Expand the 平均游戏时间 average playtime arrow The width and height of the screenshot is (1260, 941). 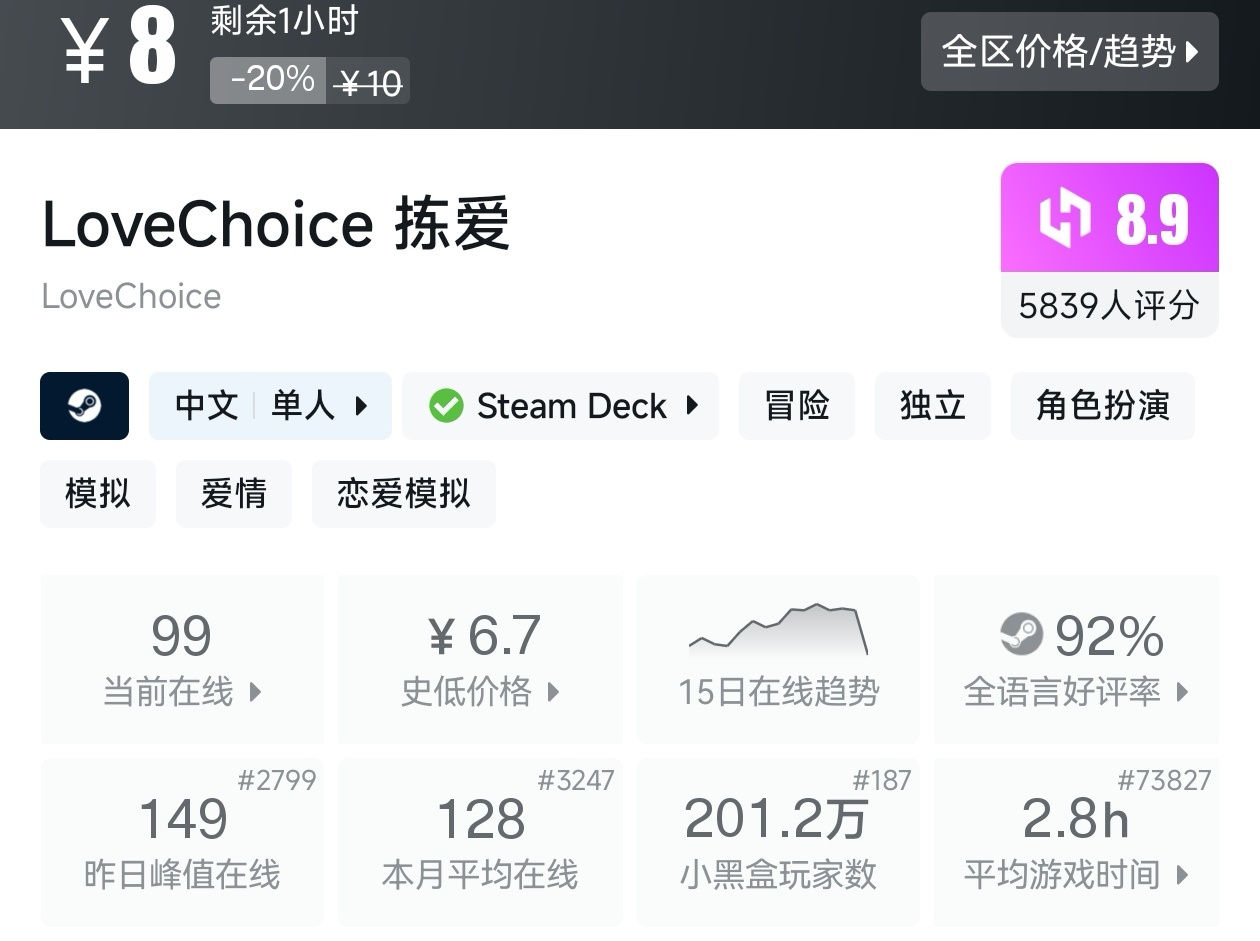(1183, 876)
